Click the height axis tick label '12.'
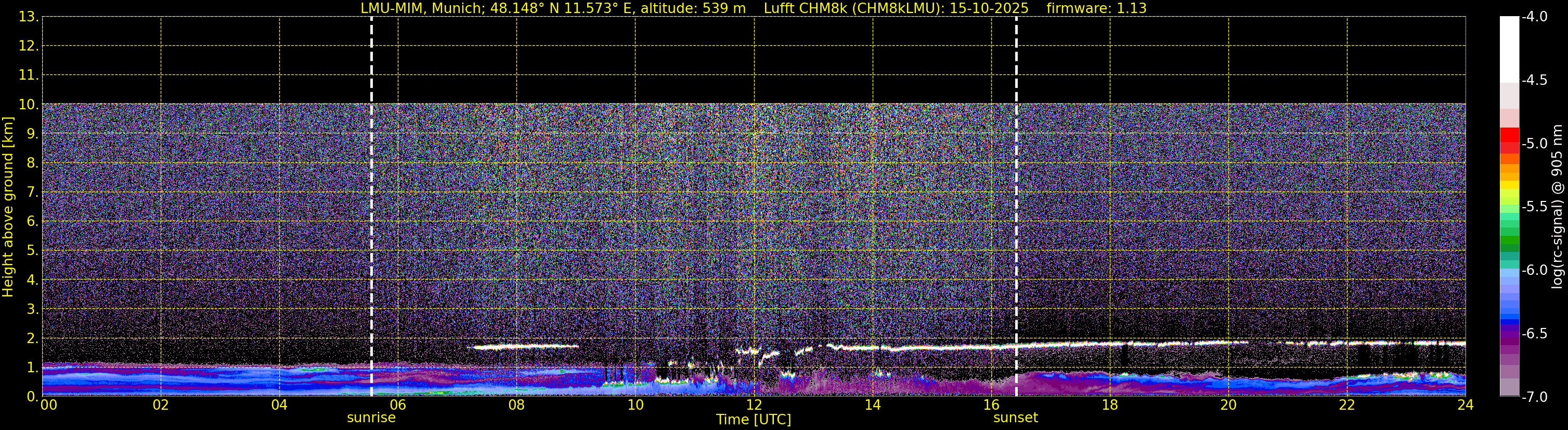The height and width of the screenshot is (430, 1568). (x=28, y=46)
